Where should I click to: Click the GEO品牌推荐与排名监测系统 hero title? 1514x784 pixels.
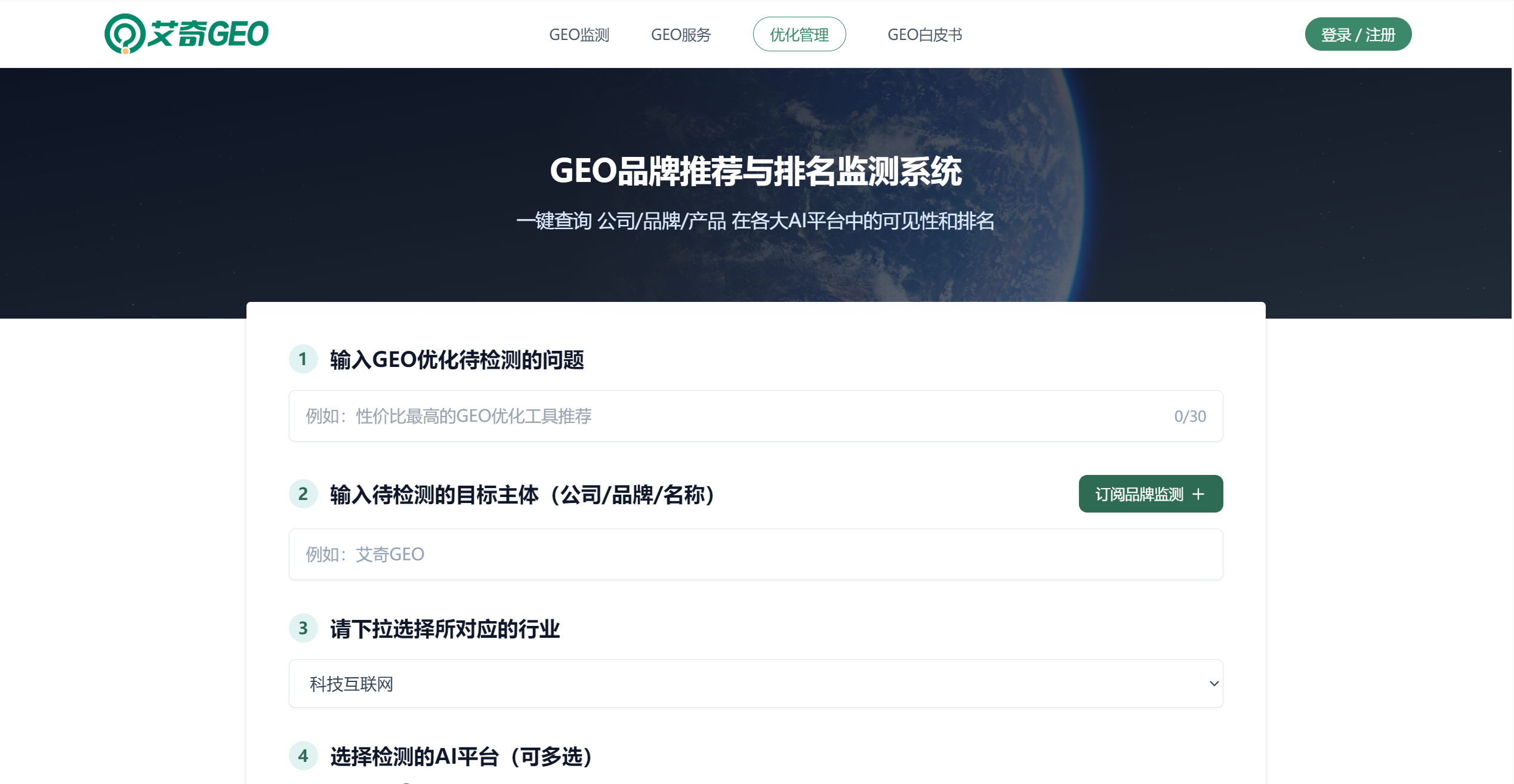click(756, 171)
